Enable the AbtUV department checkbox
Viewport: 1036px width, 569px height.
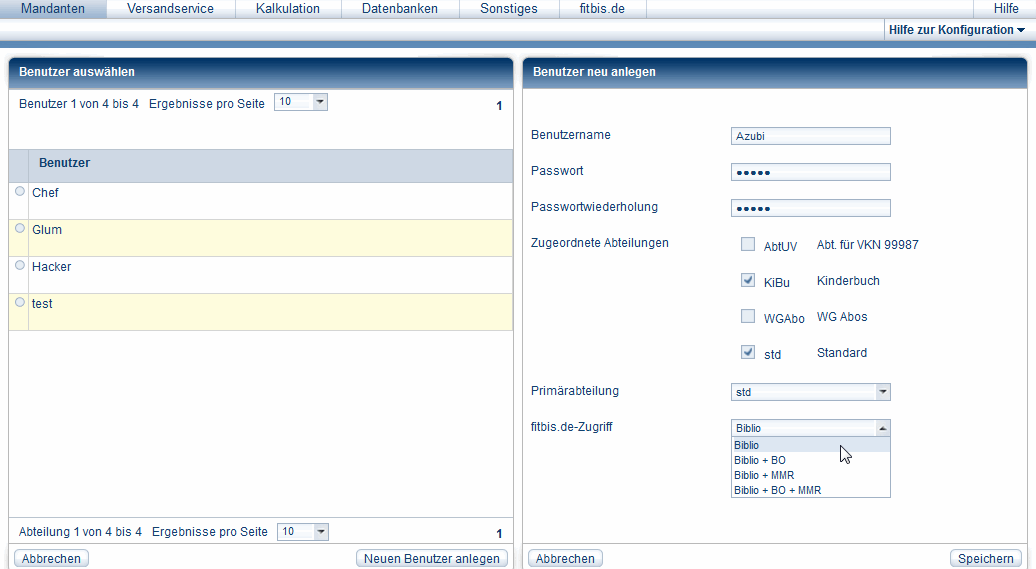coord(748,244)
